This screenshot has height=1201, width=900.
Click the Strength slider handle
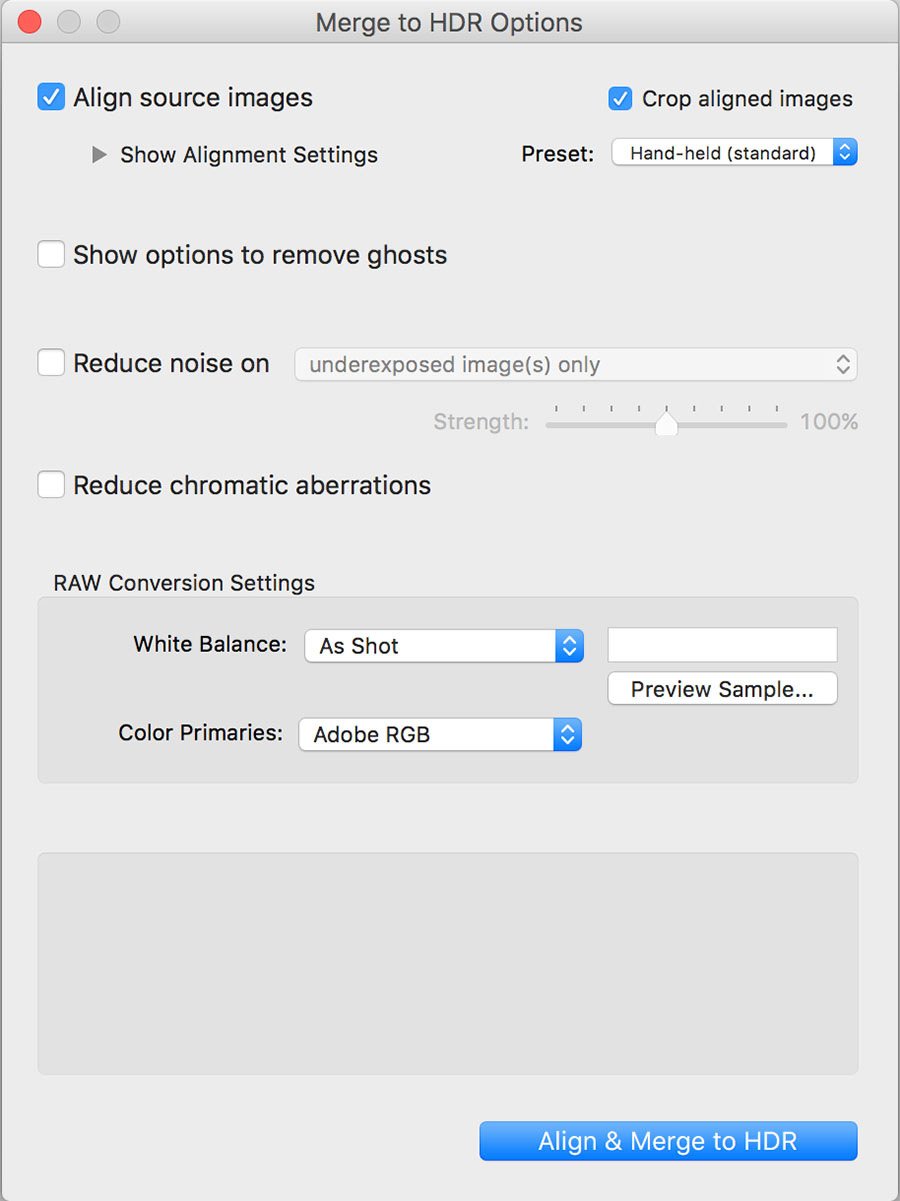click(x=665, y=423)
